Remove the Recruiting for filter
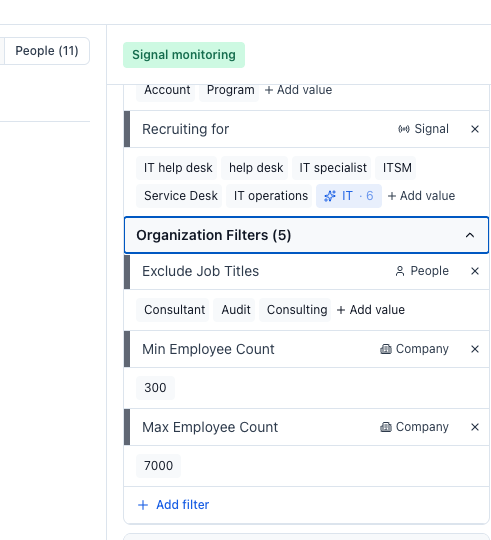The image size is (491, 540). tap(475, 129)
